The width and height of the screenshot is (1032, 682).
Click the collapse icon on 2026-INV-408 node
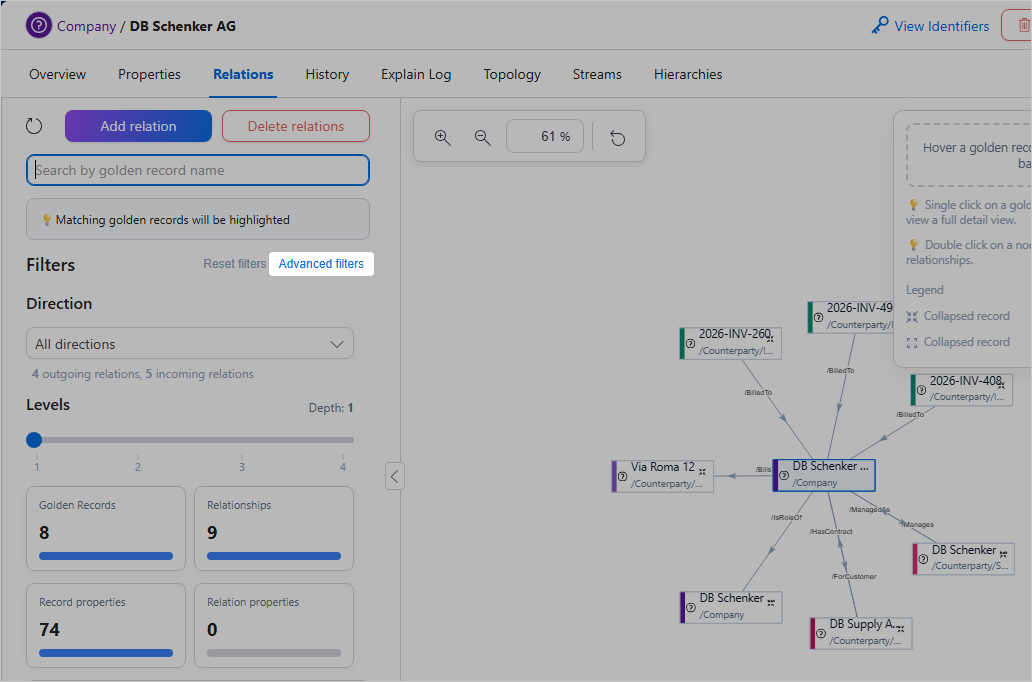[x=1002, y=385]
